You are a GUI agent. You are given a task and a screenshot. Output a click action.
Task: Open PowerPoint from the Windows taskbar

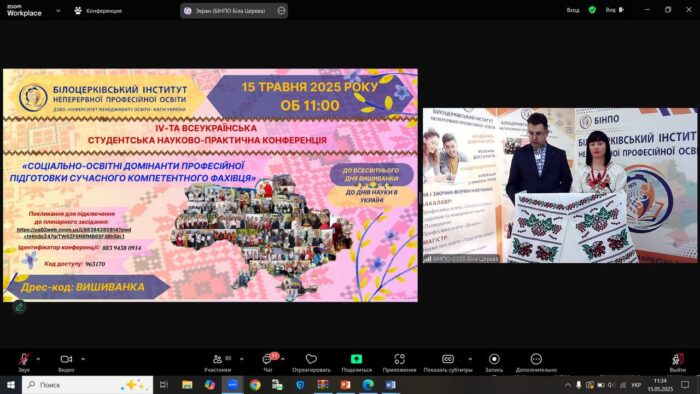pos(345,385)
